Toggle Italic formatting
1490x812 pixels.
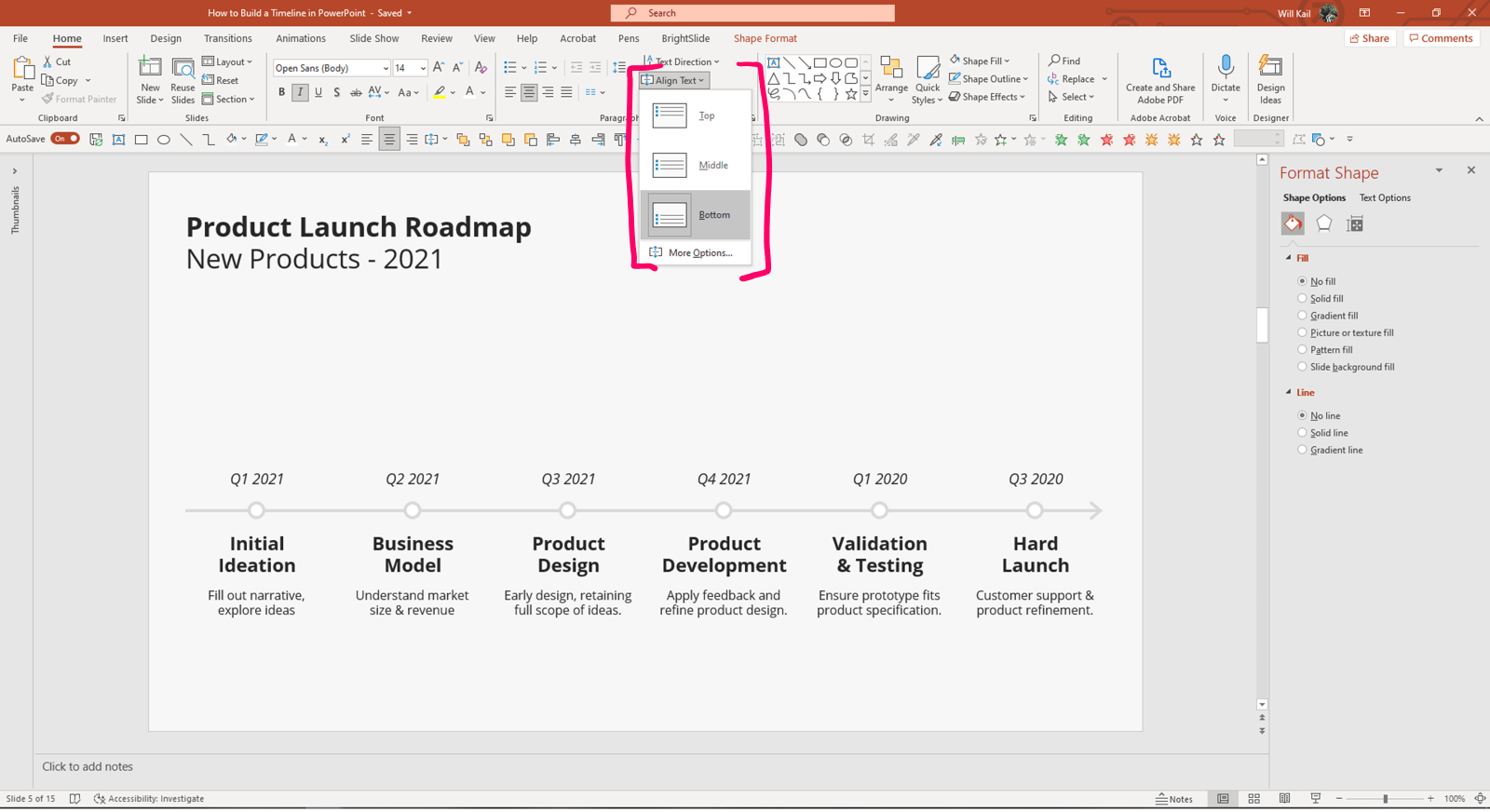(x=300, y=92)
